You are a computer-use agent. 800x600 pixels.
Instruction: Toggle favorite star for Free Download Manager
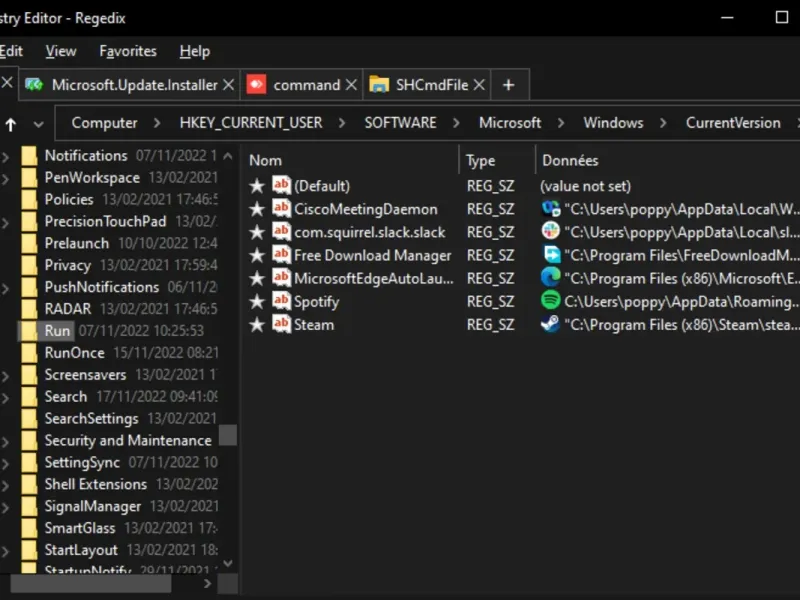point(257,255)
